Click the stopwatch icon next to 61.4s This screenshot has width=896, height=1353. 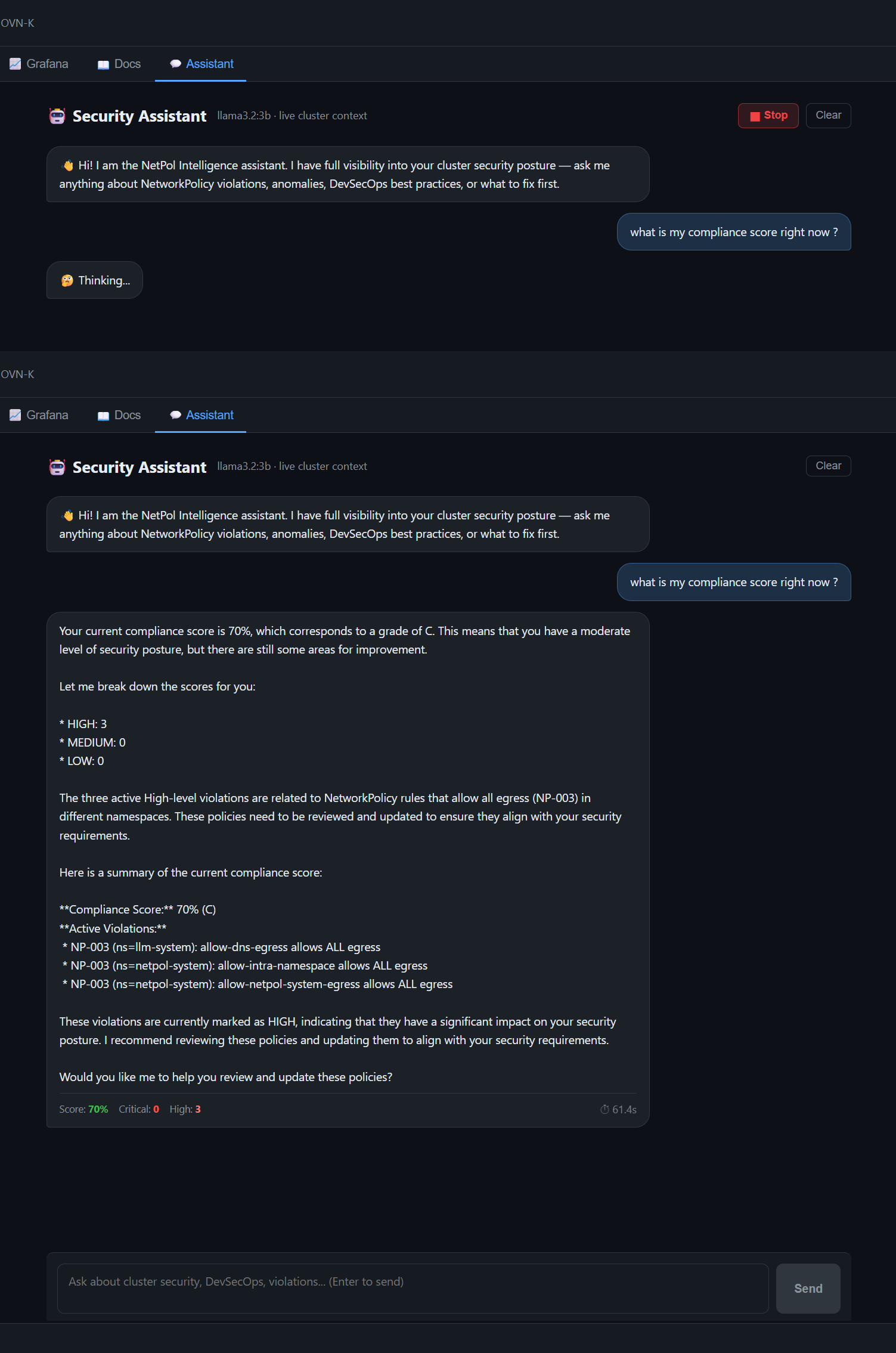point(604,1109)
